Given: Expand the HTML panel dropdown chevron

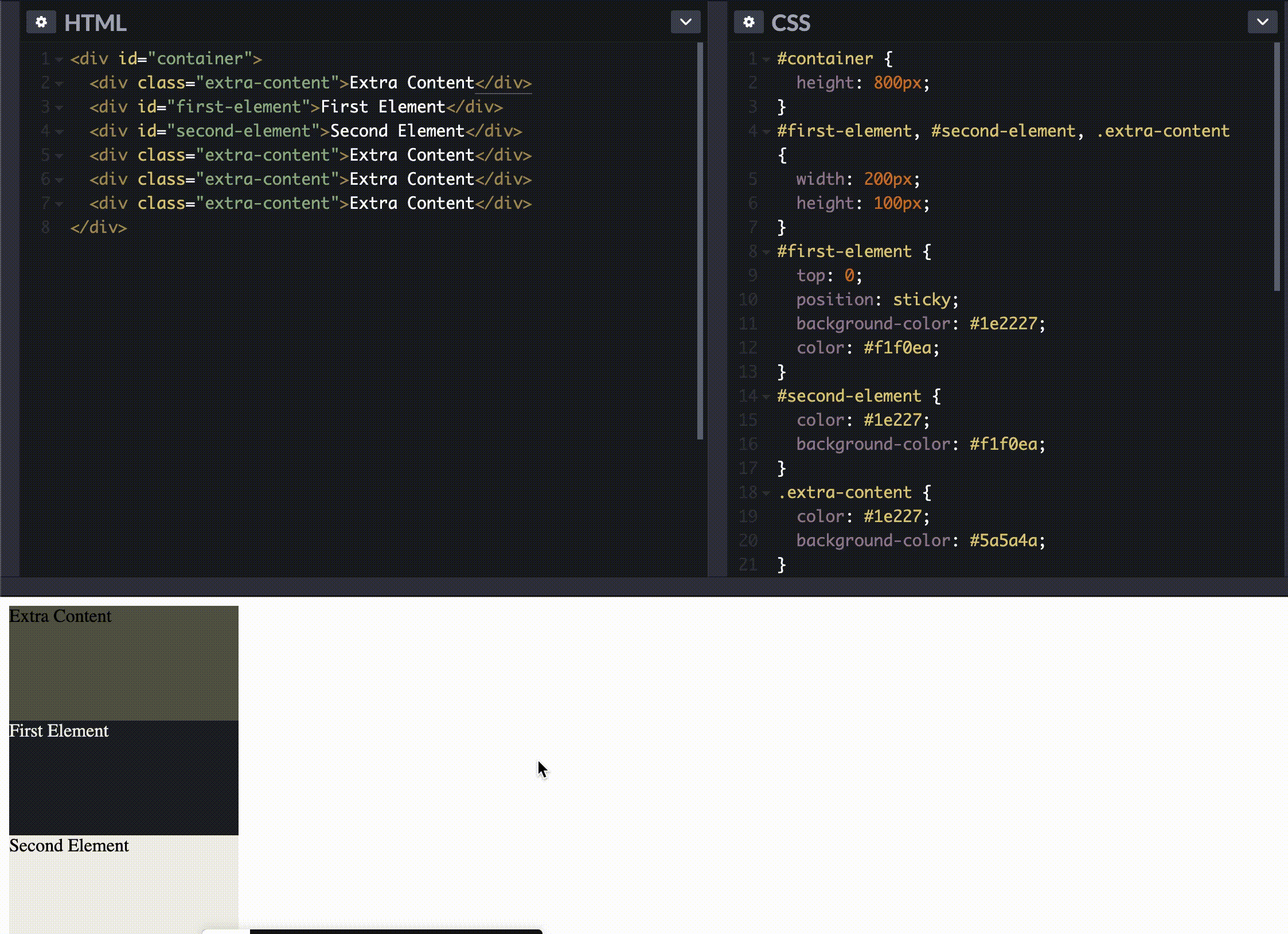Looking at the screenshot, I should click(x=685, y=22).
